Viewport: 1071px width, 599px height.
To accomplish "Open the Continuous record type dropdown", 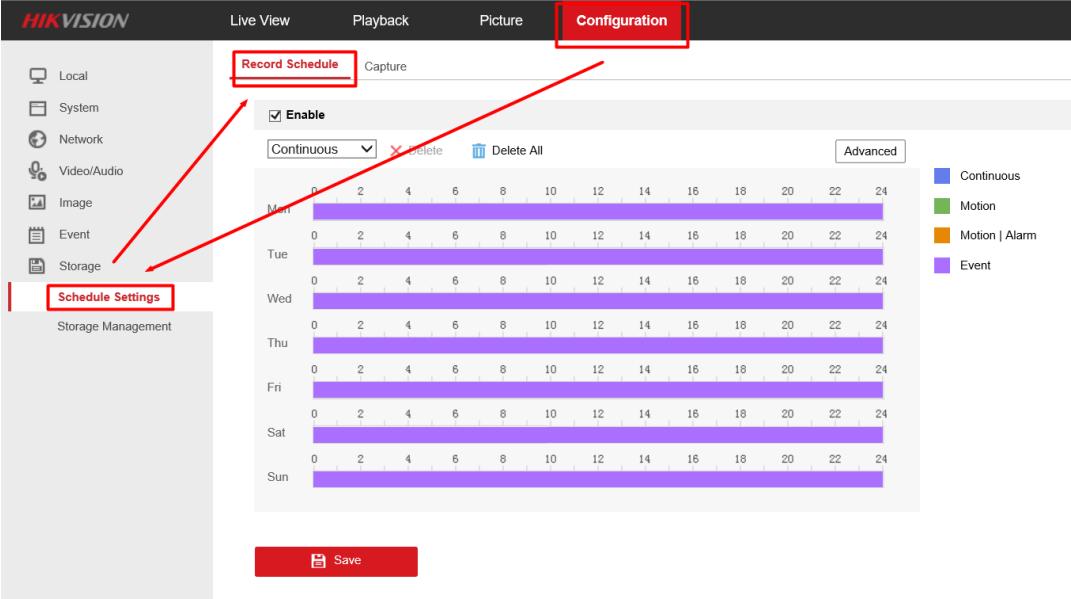I will coord(322,149).
